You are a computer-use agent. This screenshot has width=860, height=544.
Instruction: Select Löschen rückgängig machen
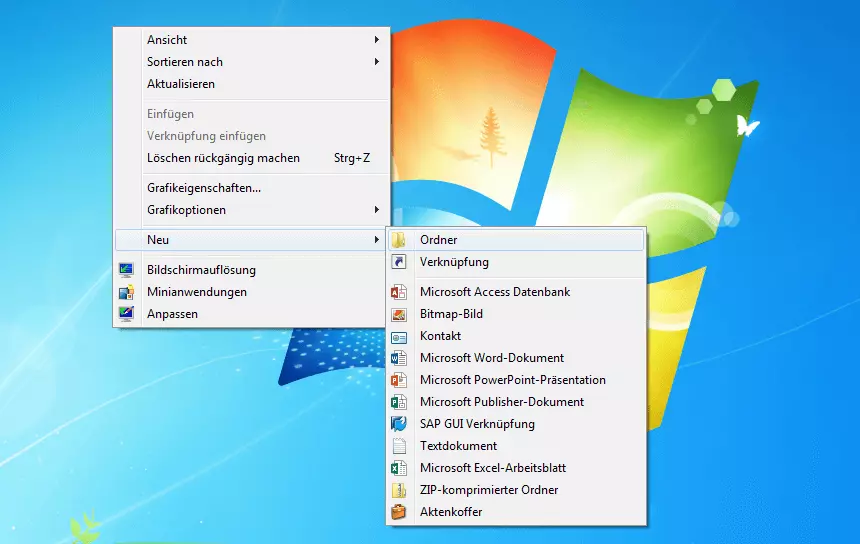[251, 158]
